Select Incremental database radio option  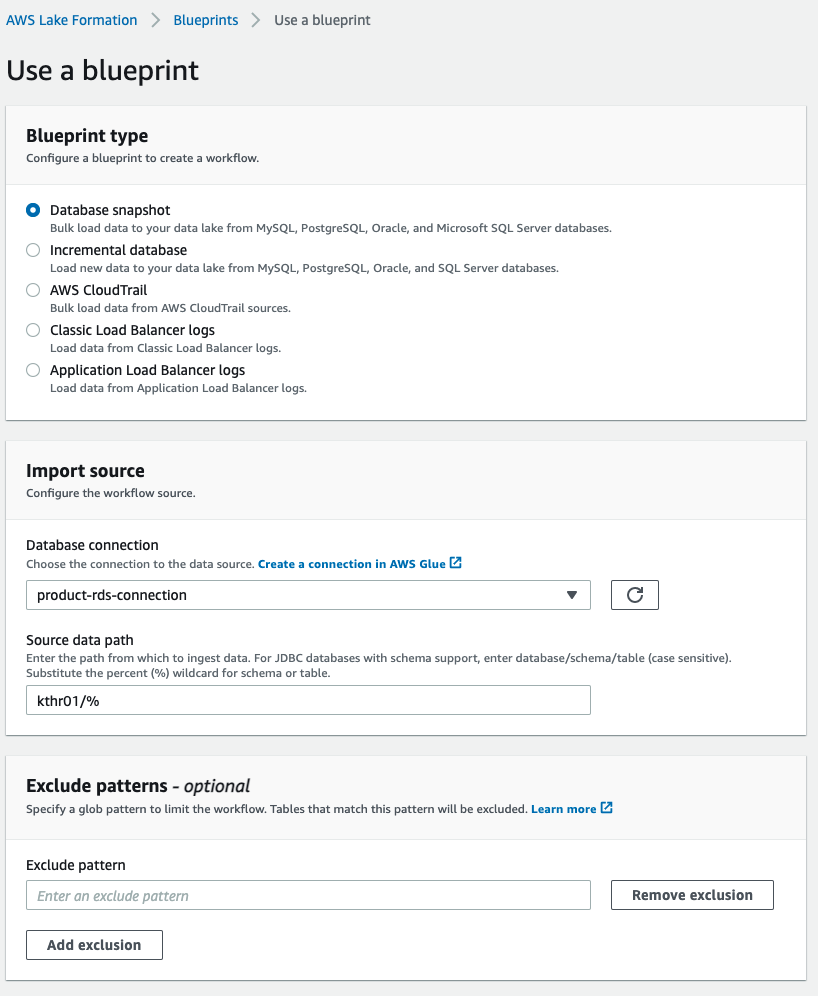point(33,250)
